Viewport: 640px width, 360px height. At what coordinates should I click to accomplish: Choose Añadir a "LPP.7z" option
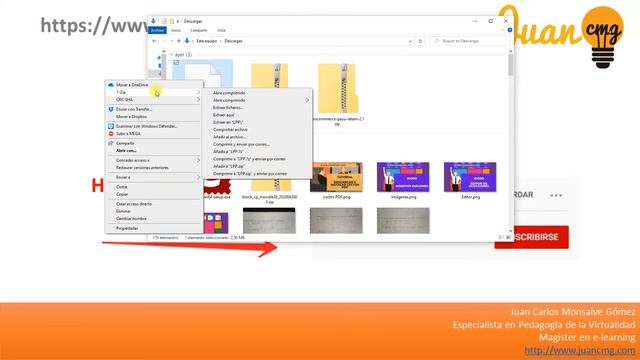tap(228, 152)
